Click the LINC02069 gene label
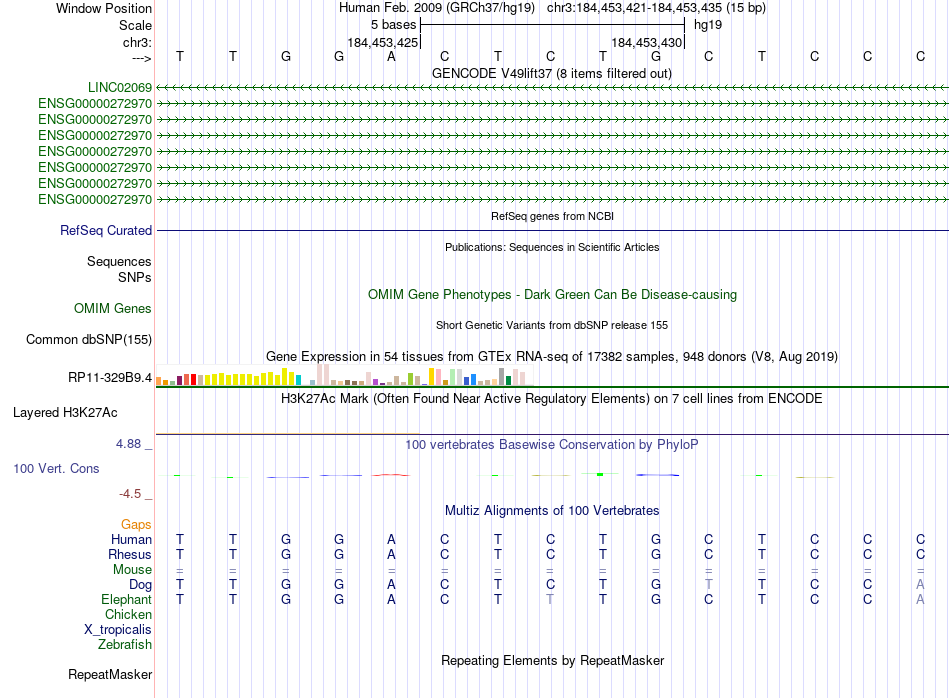 [119, 87]
